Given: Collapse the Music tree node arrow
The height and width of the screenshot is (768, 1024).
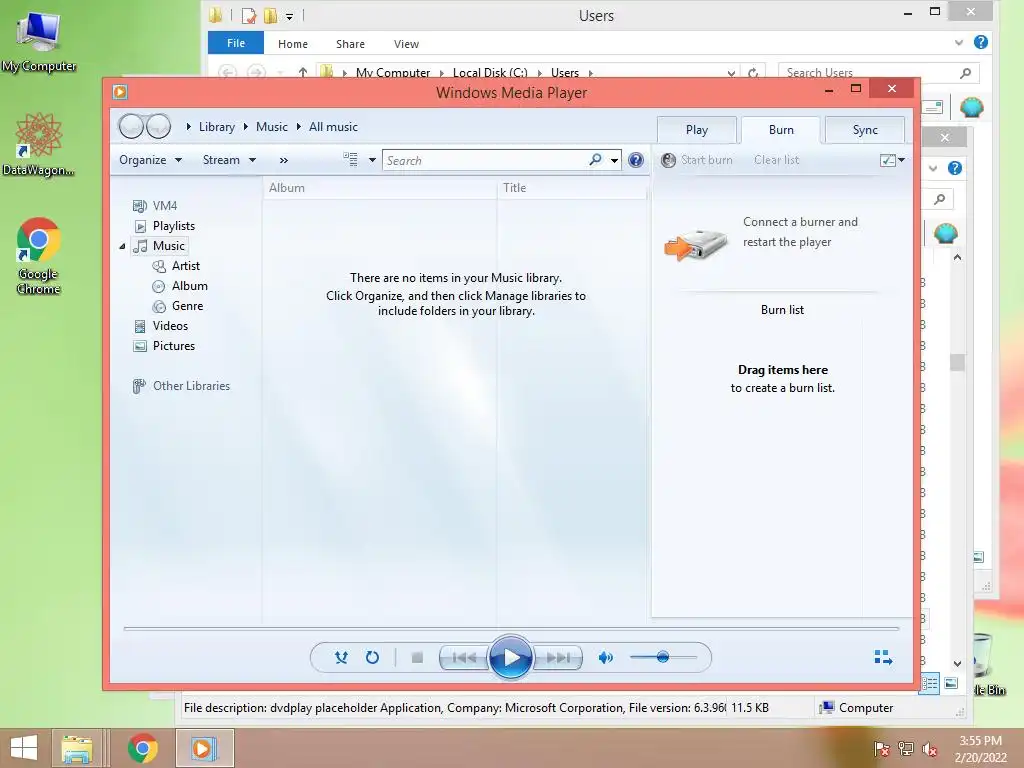Looking at the screenshot, I should pyautogui.click(x=122, y=246).
